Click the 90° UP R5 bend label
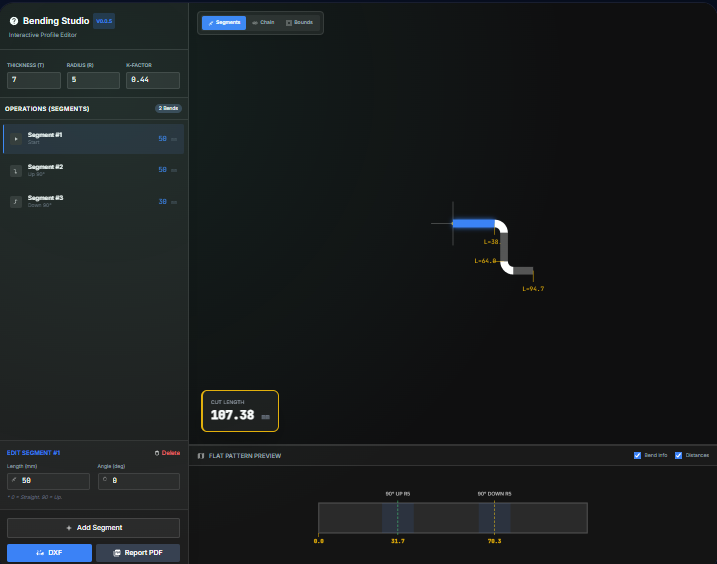717x564 pixels. coord(398,494)
